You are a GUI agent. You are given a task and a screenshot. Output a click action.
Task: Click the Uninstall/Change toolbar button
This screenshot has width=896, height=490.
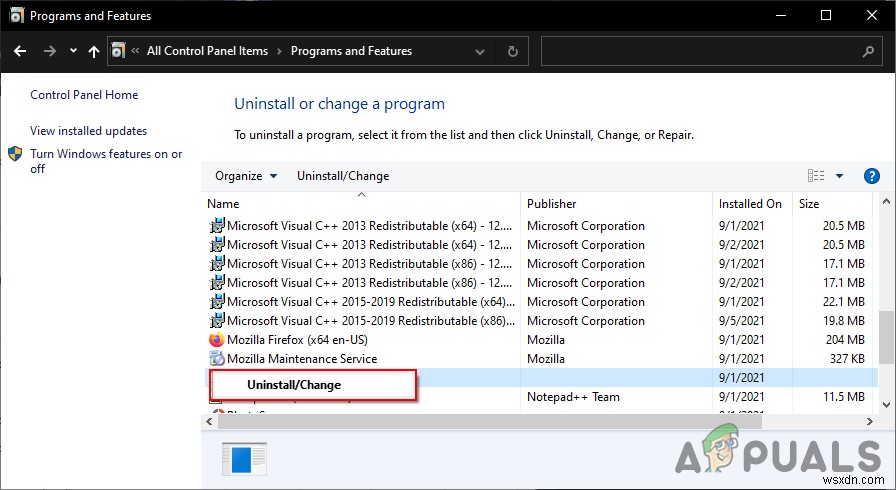tap(343, 176)
